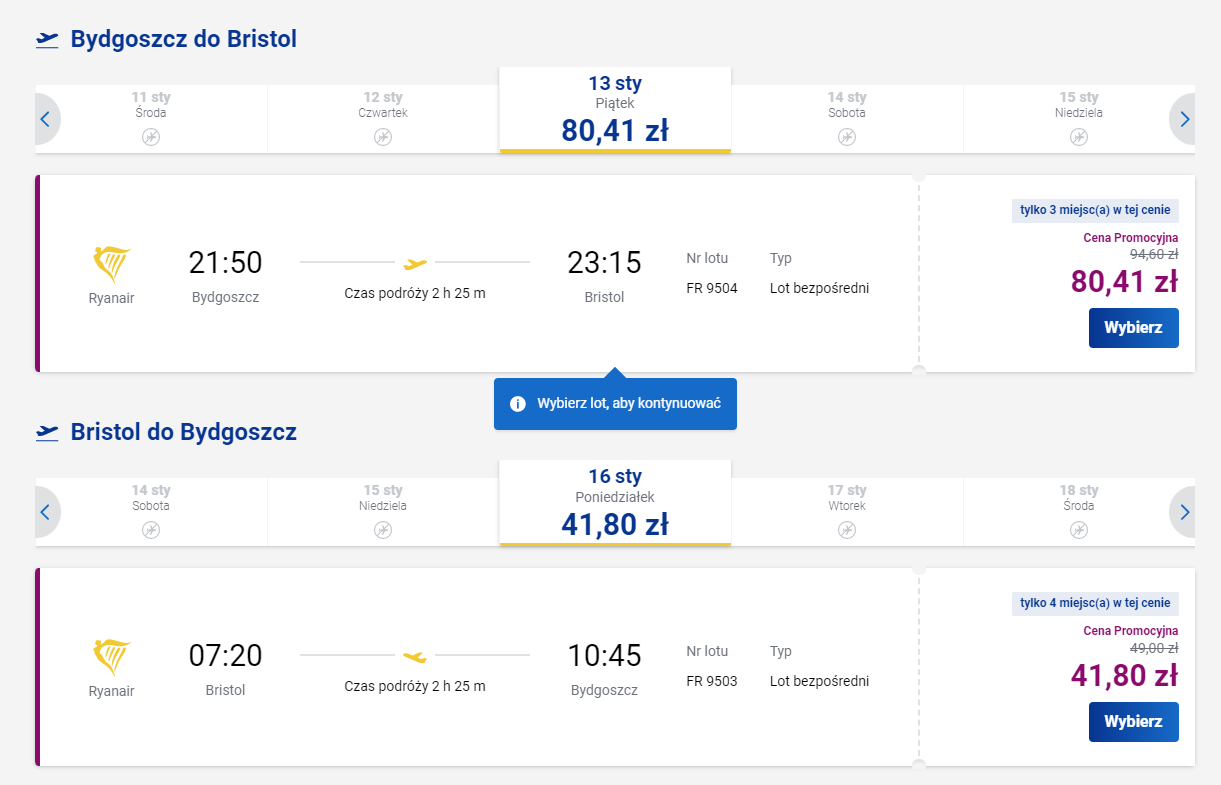Click the 'tylko 4 miejsc(a) w tej cenie' badge
This screenshot has width=1221, height=785.
coord(1095,603)
